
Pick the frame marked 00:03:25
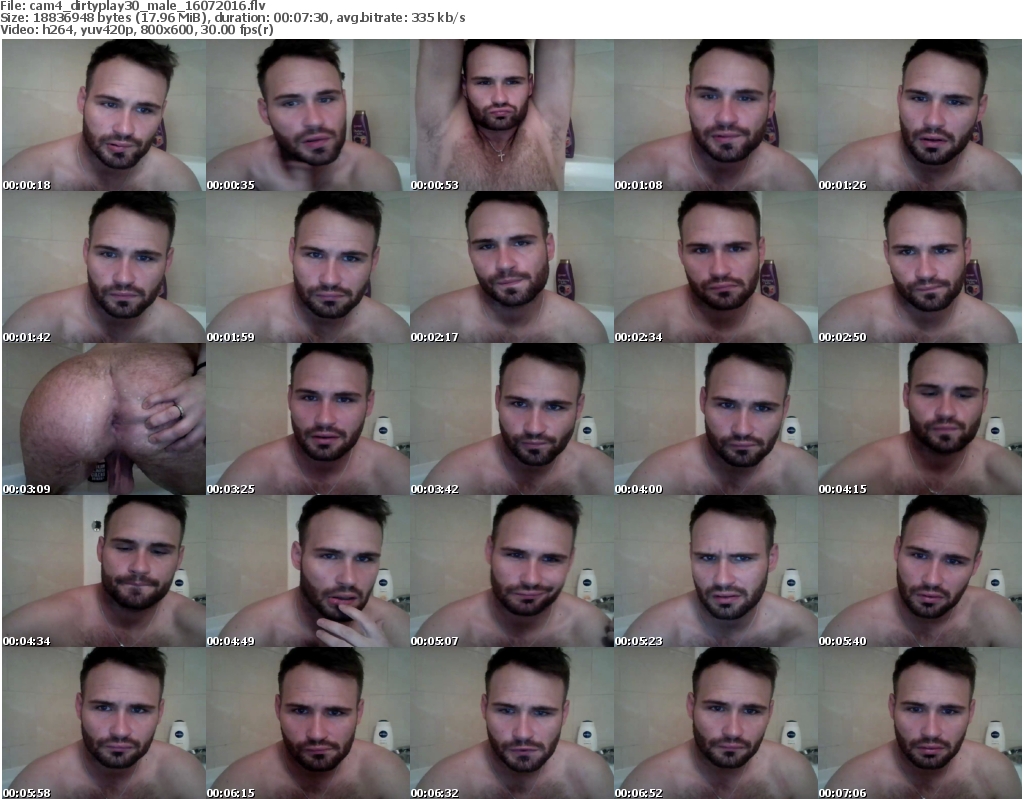[308, 419]
